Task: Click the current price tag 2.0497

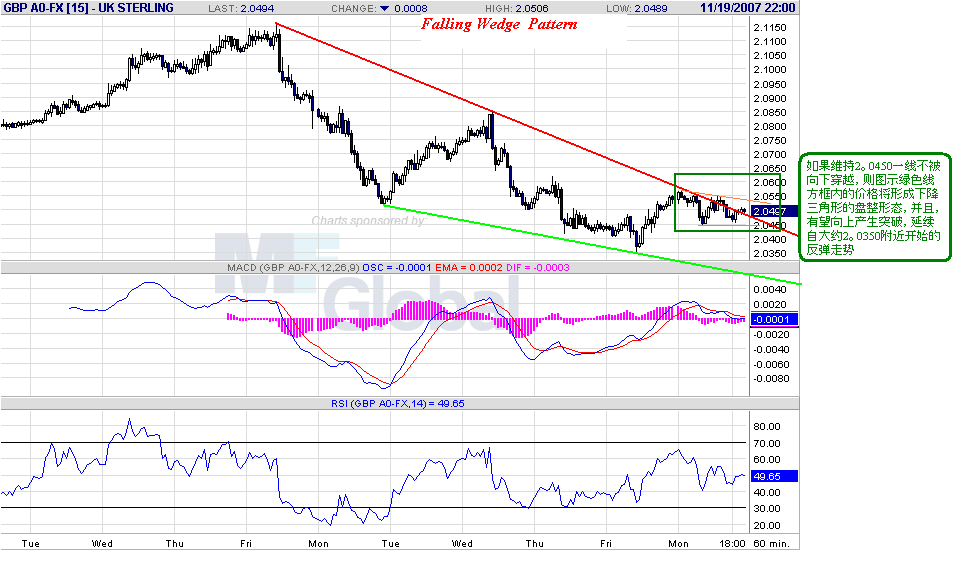Action: (774, 211)
